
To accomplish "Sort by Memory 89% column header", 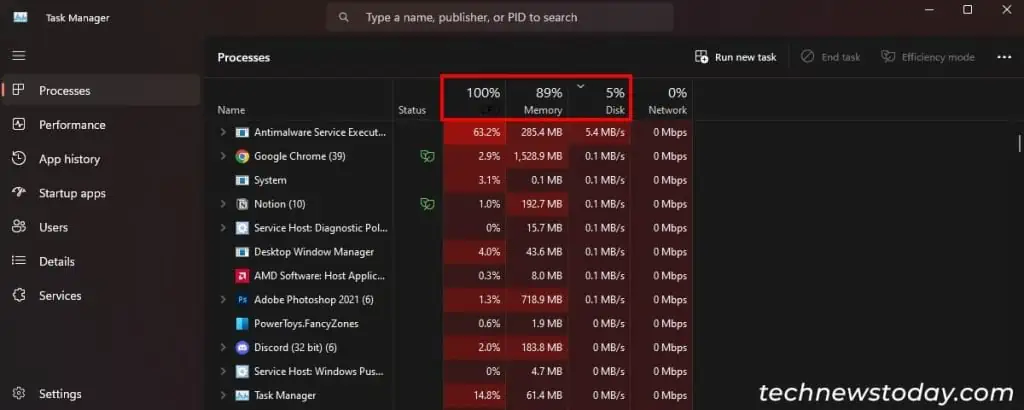I will [536, 101].
